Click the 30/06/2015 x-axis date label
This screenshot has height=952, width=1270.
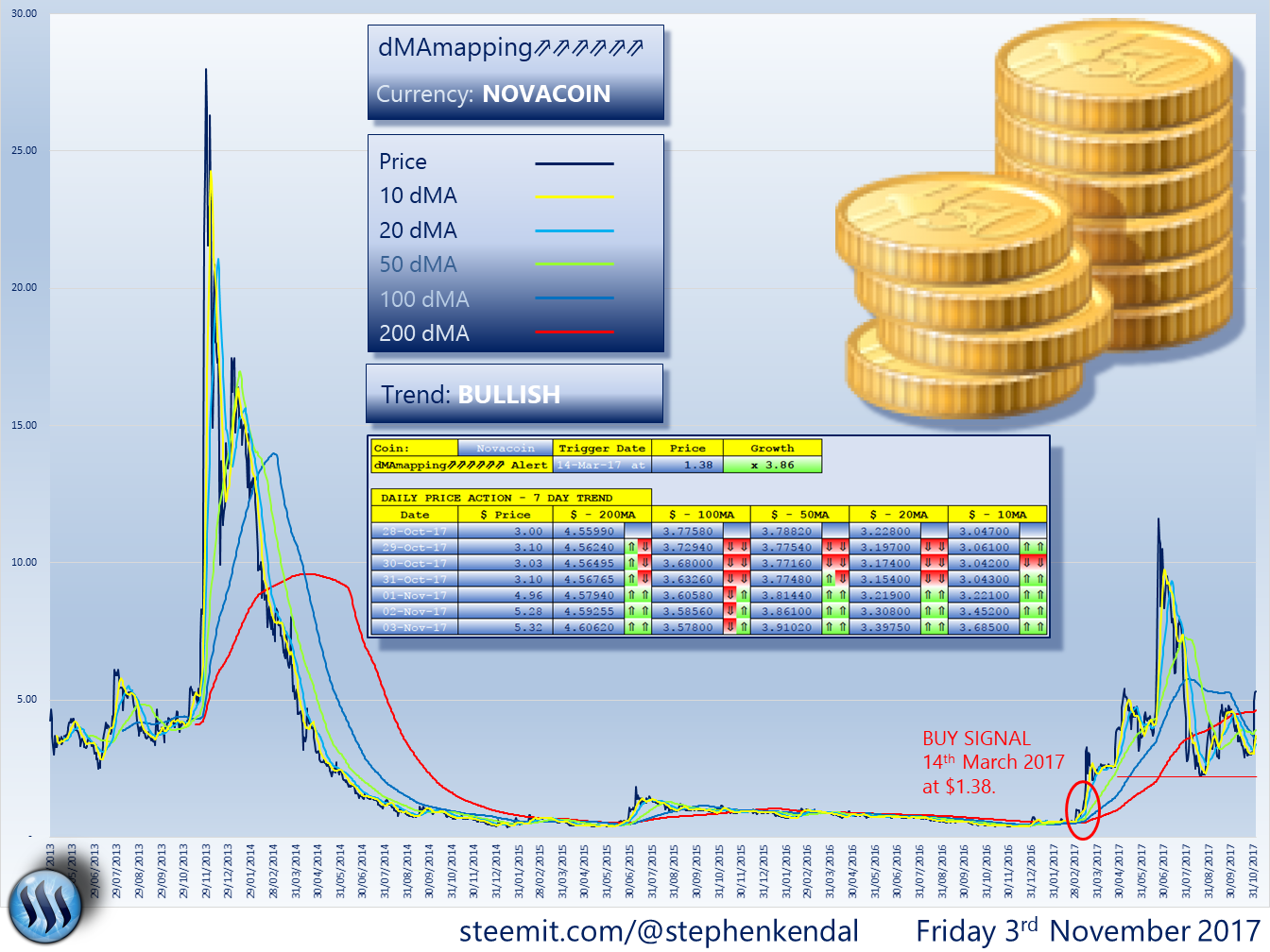coord(629,870)
